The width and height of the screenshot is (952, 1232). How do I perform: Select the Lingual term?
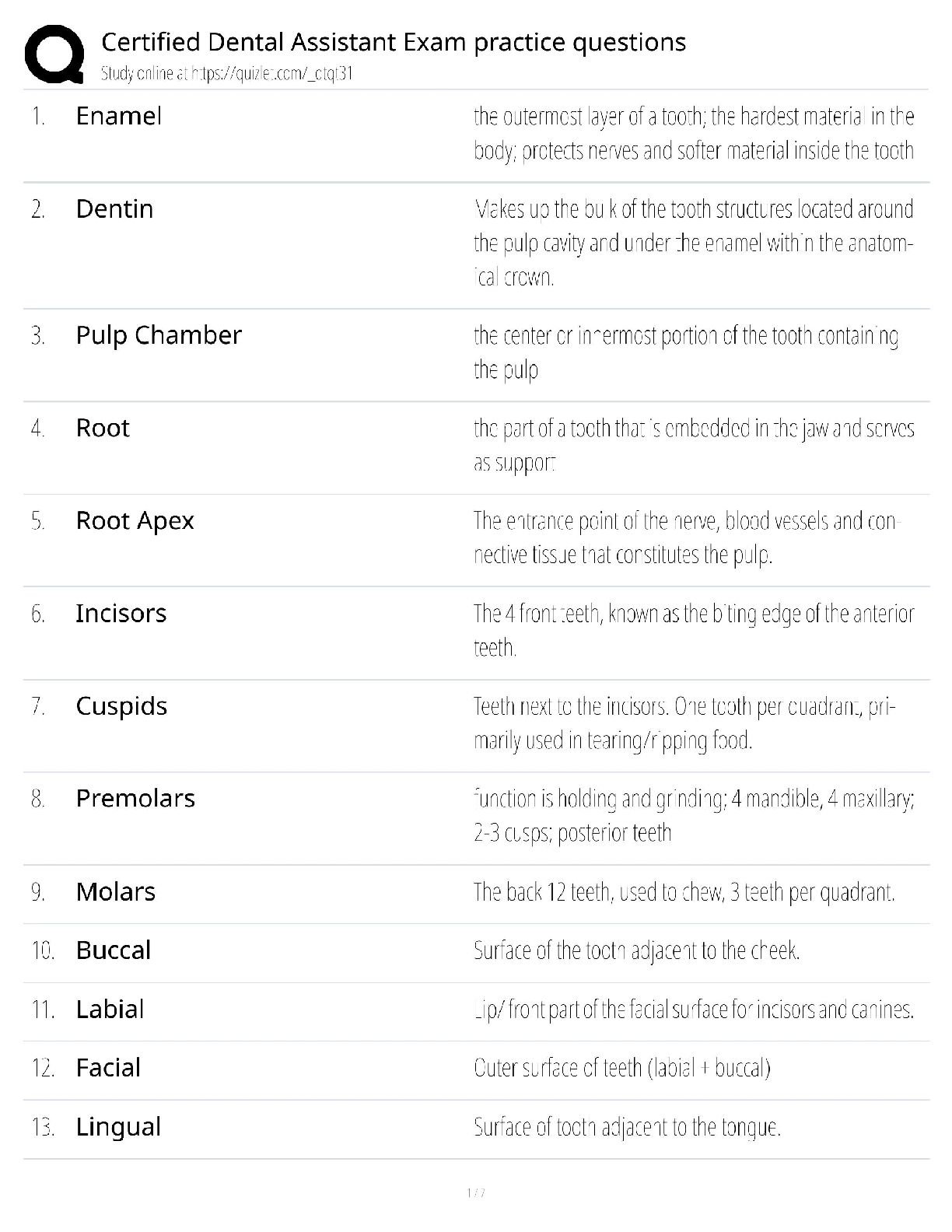click(118, 1127)
